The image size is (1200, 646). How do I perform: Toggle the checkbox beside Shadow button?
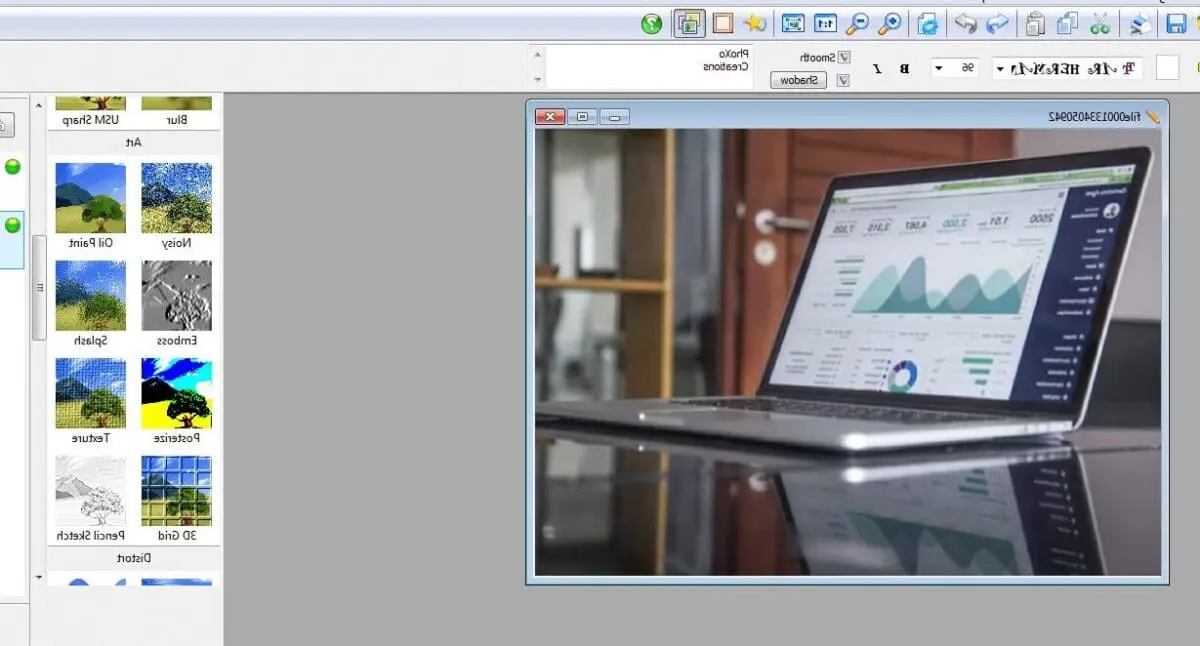tap(844, 81)
